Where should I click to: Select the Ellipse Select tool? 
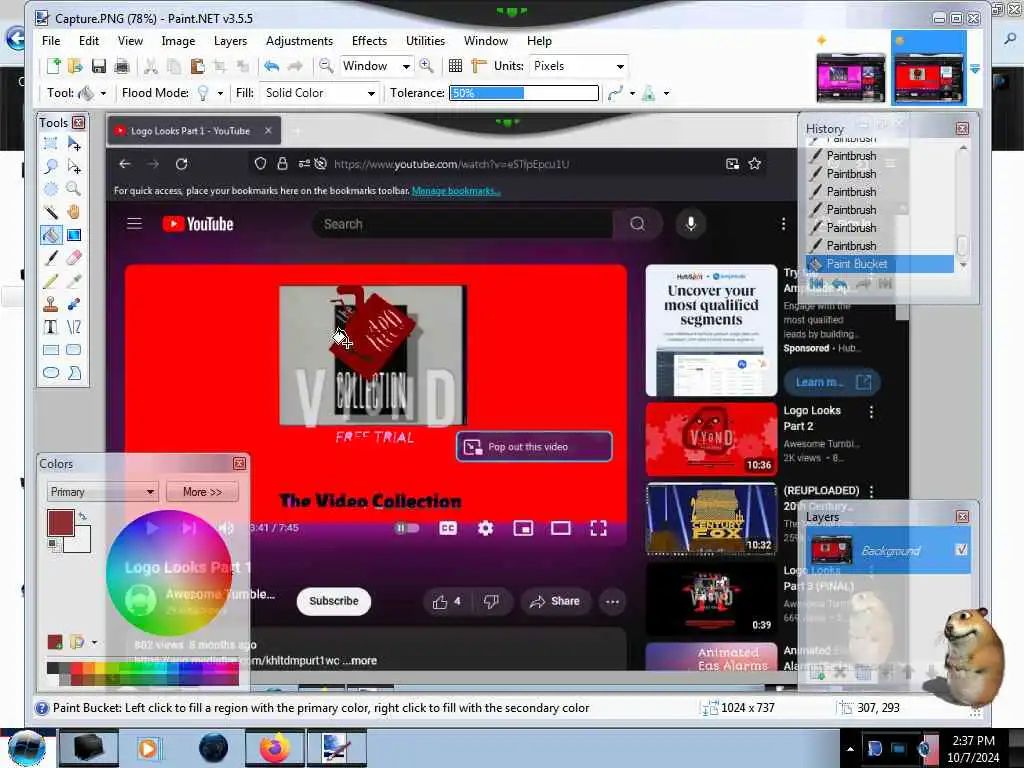click(x=50, y=189)
